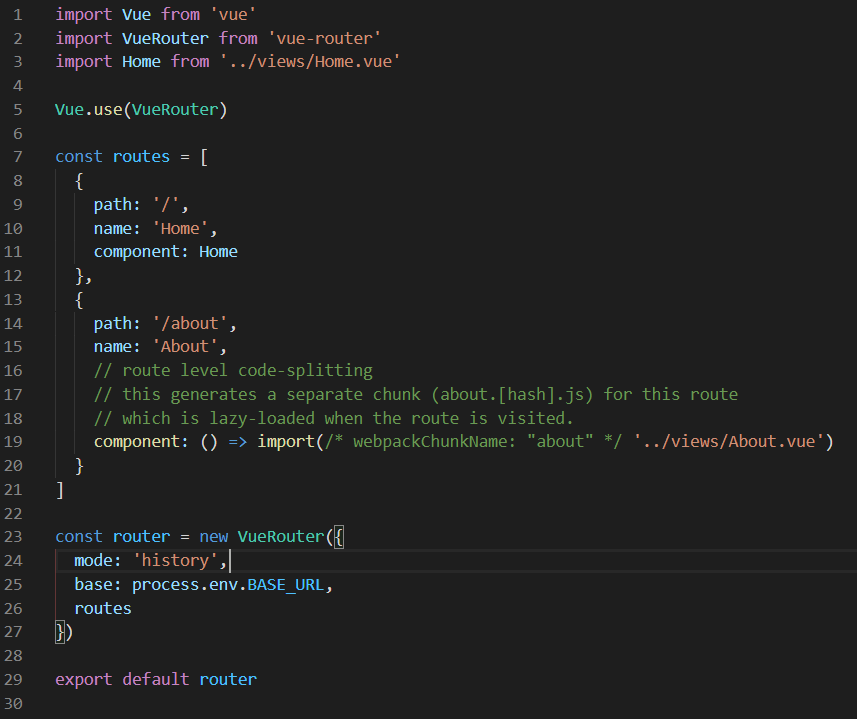Screen dimensions: 857x719
Task: Click the base property on line 25
Action: point(93,585)
